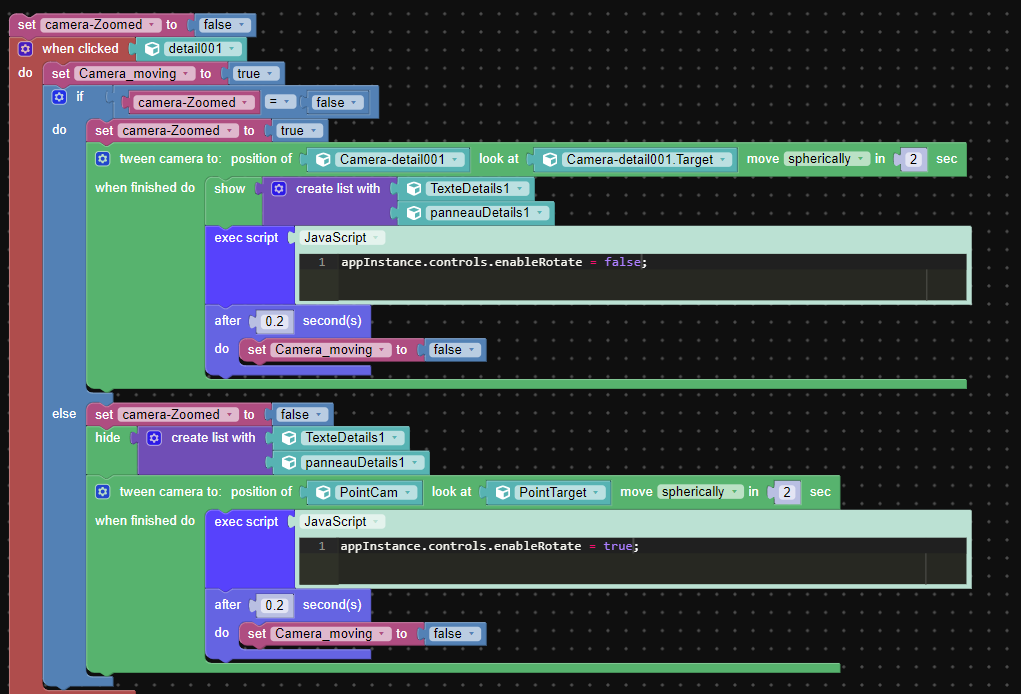Open the JavaScript language dropdown in second exec script
The width and height of the screenshot is (1021, 694).
[341, 521]
